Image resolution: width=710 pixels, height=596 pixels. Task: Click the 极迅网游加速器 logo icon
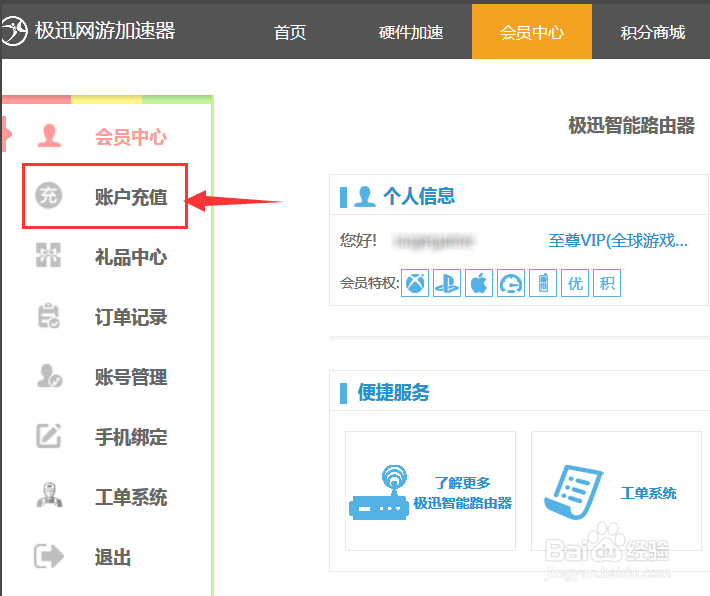click(14, 31)
